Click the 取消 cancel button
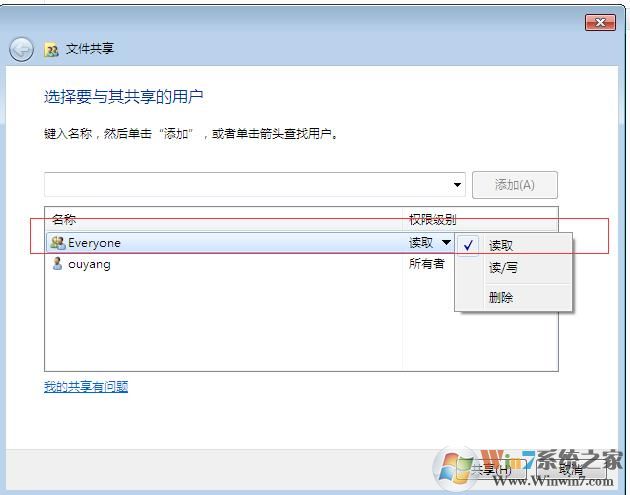 pyautogui.click(x=573, y=469)
